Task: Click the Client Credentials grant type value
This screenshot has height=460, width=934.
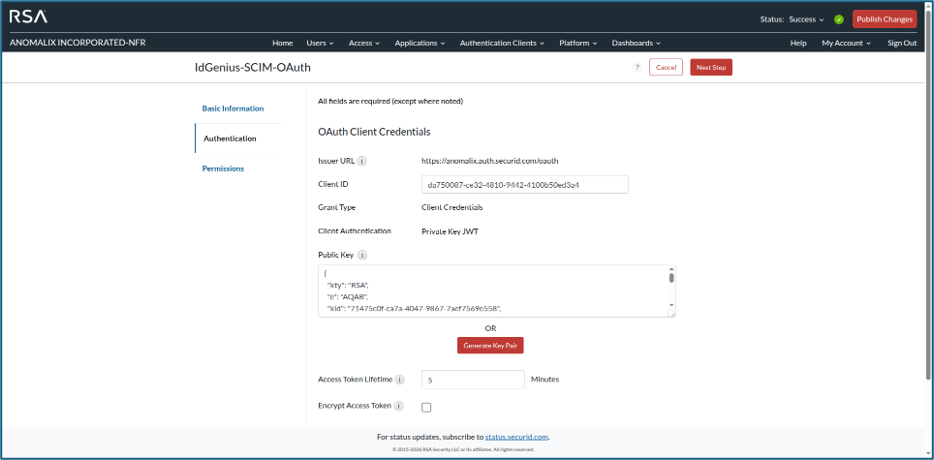Action: [x=452, y=207]
